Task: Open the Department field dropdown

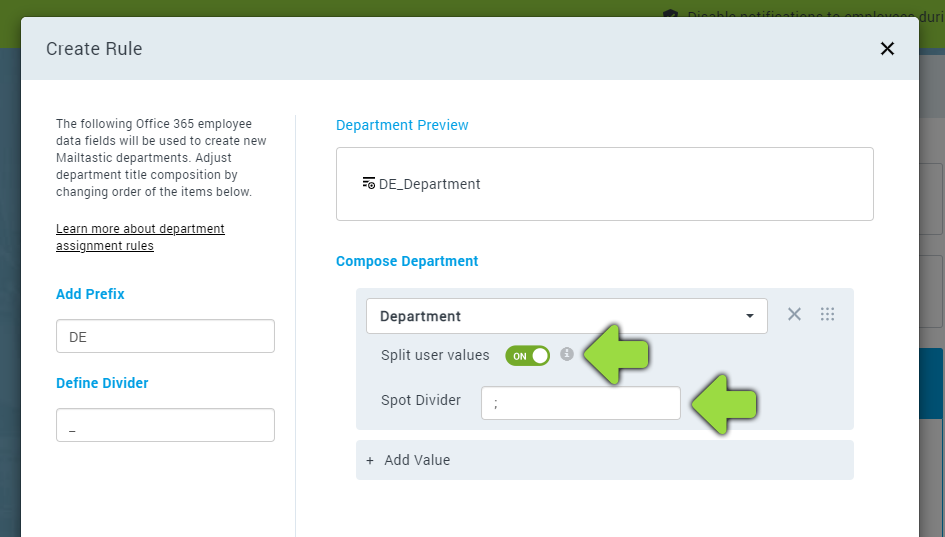Action: [x=567, y=316]
